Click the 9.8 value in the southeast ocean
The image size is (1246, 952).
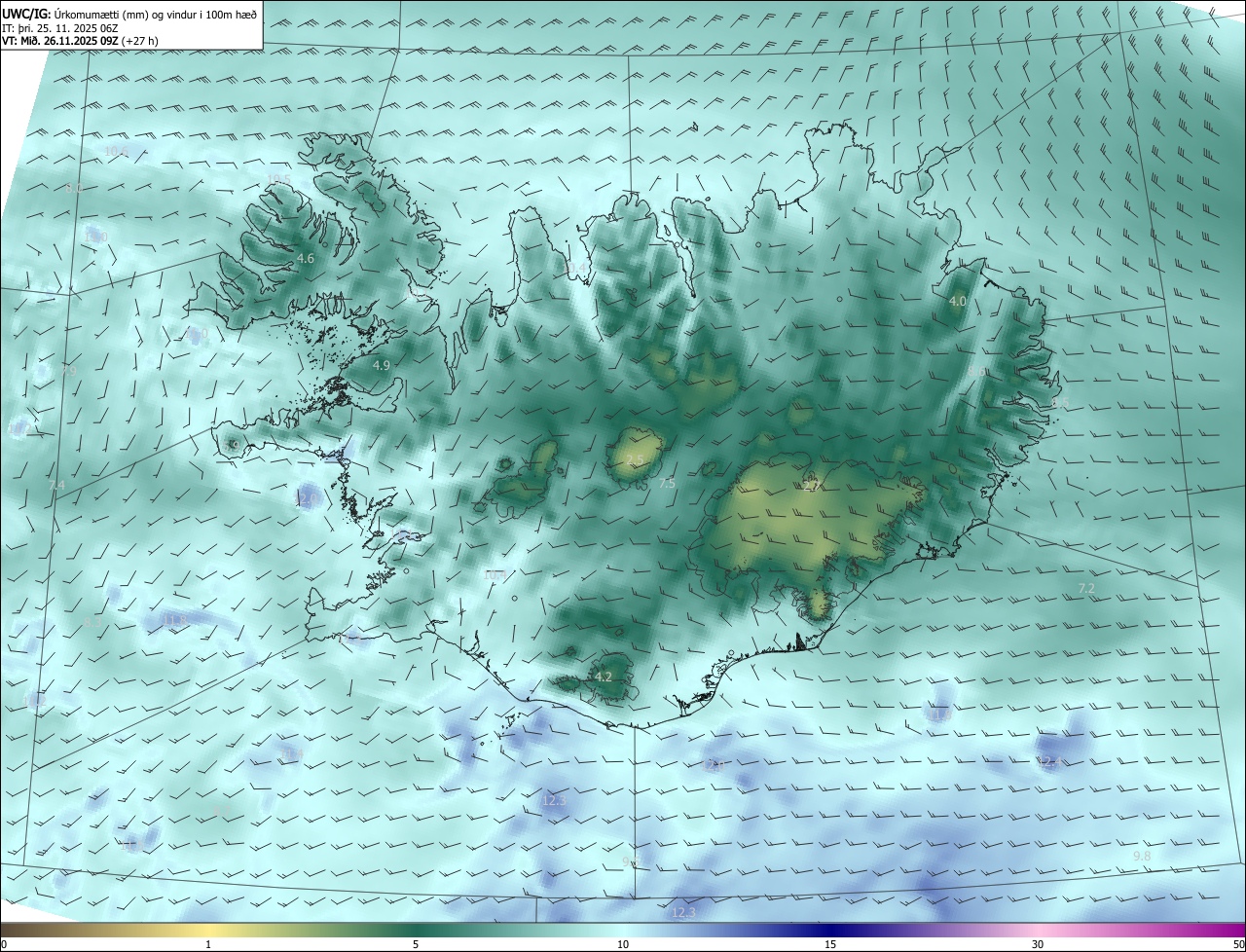pos(1143,856)
